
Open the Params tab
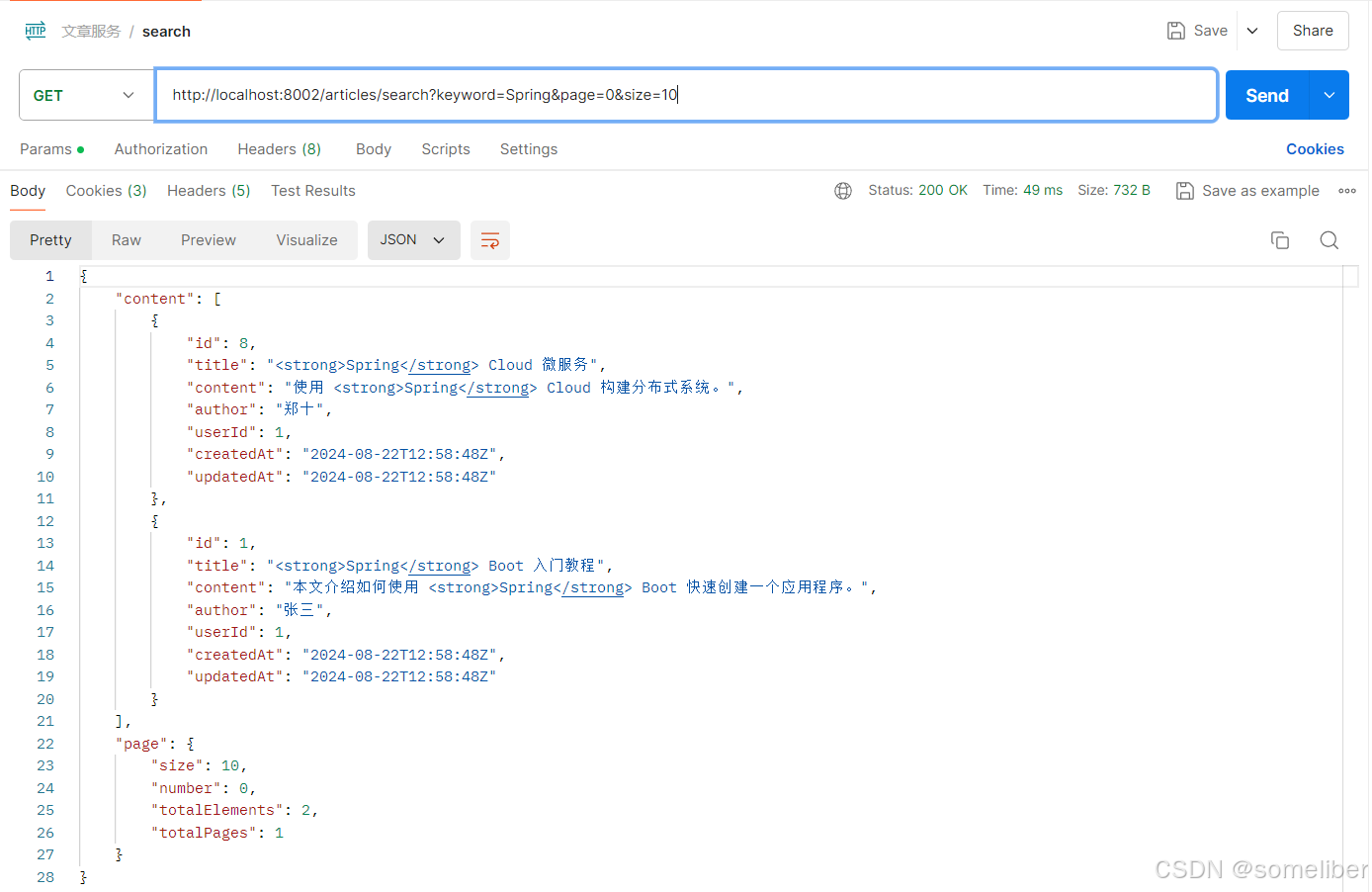pos(51,149)
